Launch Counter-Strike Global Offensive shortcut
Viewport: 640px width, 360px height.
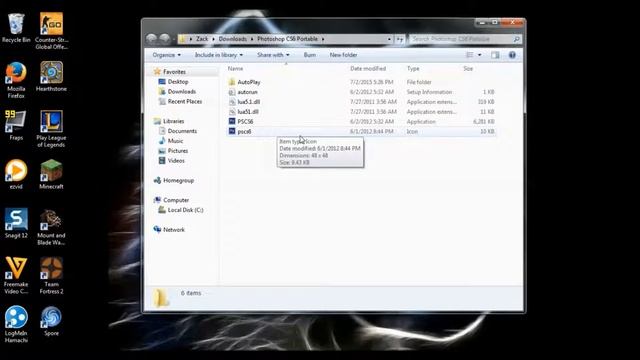click(x=51, y=31)
